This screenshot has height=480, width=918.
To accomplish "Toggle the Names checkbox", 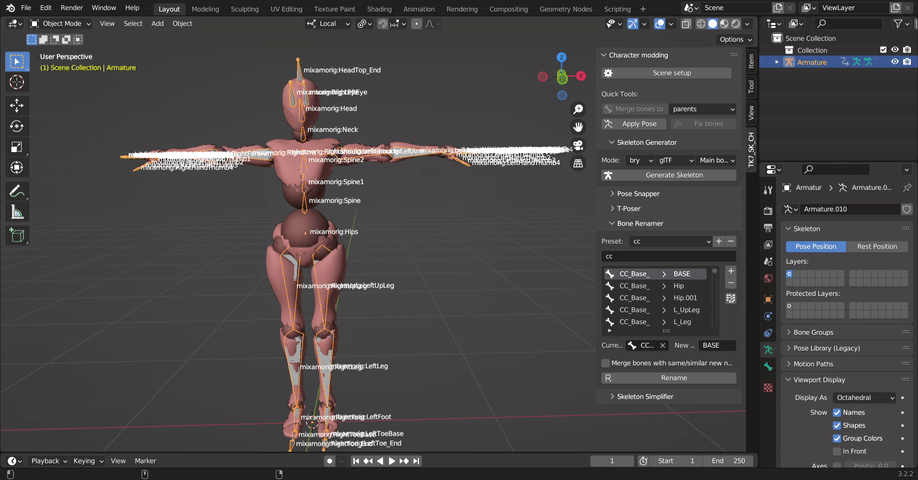I will pos(837,413).
